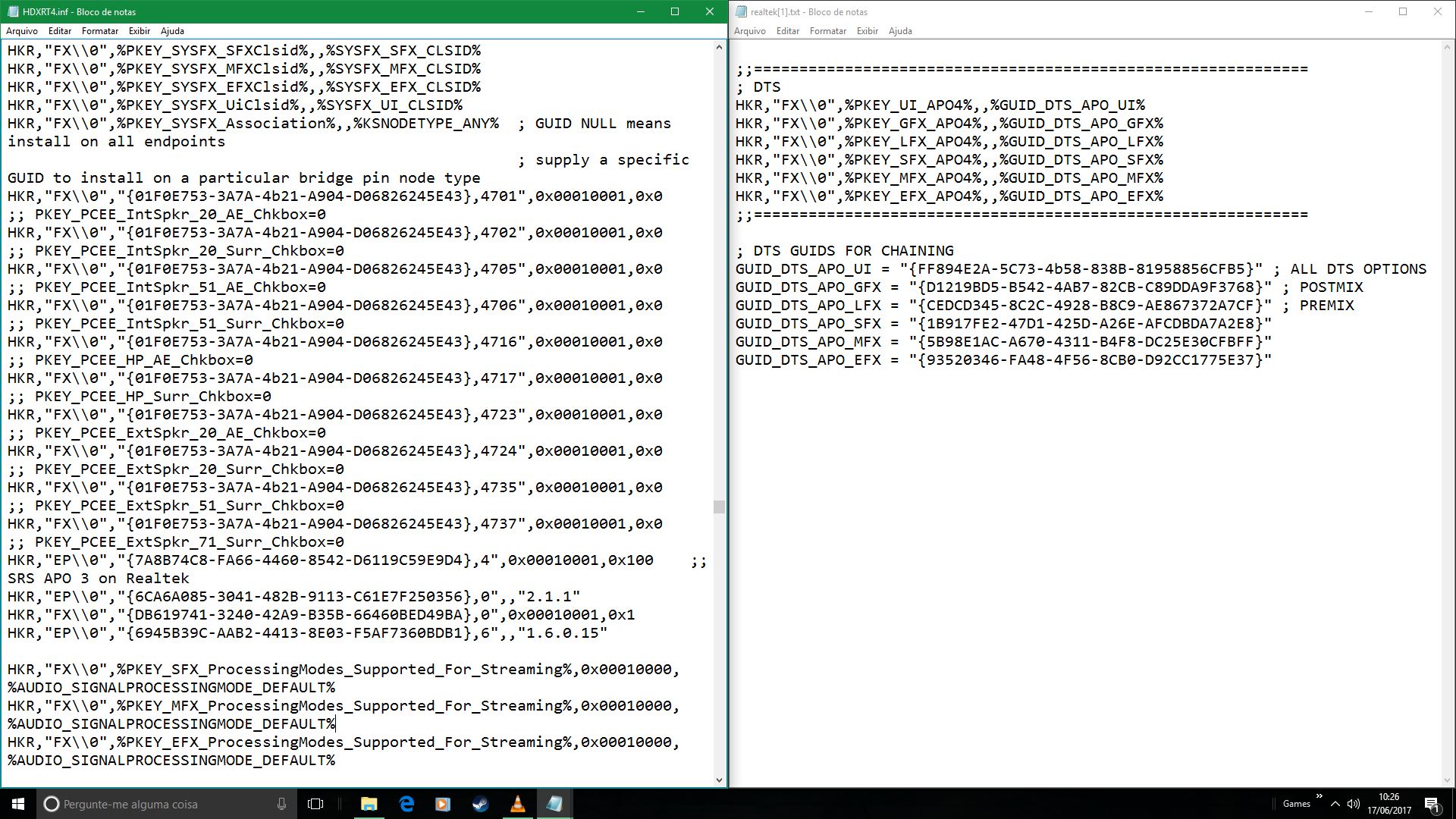Open Ajuda menu in HDXRT4.inf window
The image size is (1456, 819).
pyautogui.click(x=172, y=31)
